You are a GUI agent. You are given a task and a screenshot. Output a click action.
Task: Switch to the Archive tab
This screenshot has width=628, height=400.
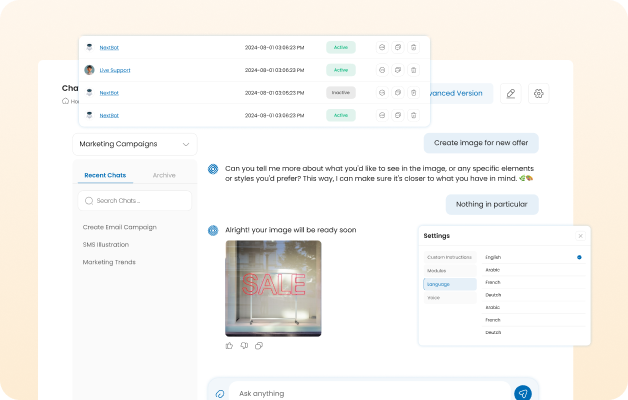(164, 175)
